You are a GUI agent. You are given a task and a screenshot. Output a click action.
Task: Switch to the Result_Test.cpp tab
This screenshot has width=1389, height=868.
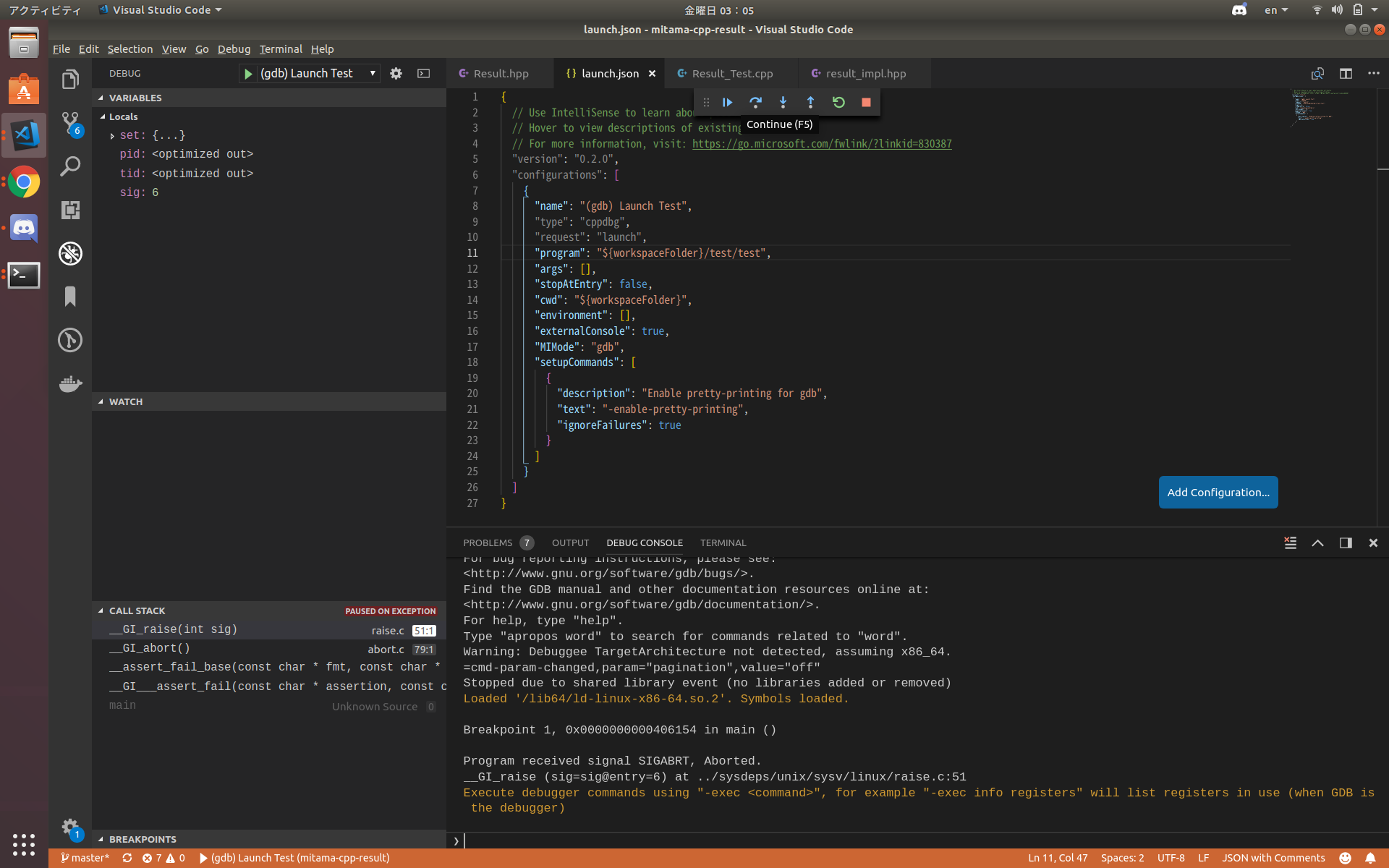(x=732, y=73)
